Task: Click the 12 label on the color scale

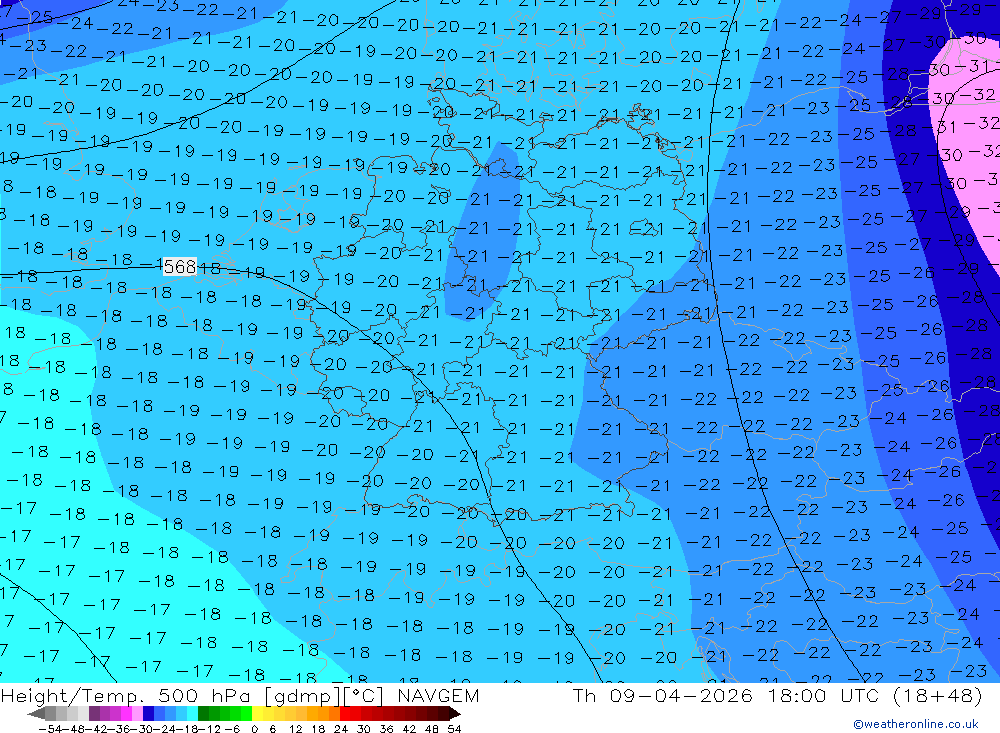Action: point(295,729)
